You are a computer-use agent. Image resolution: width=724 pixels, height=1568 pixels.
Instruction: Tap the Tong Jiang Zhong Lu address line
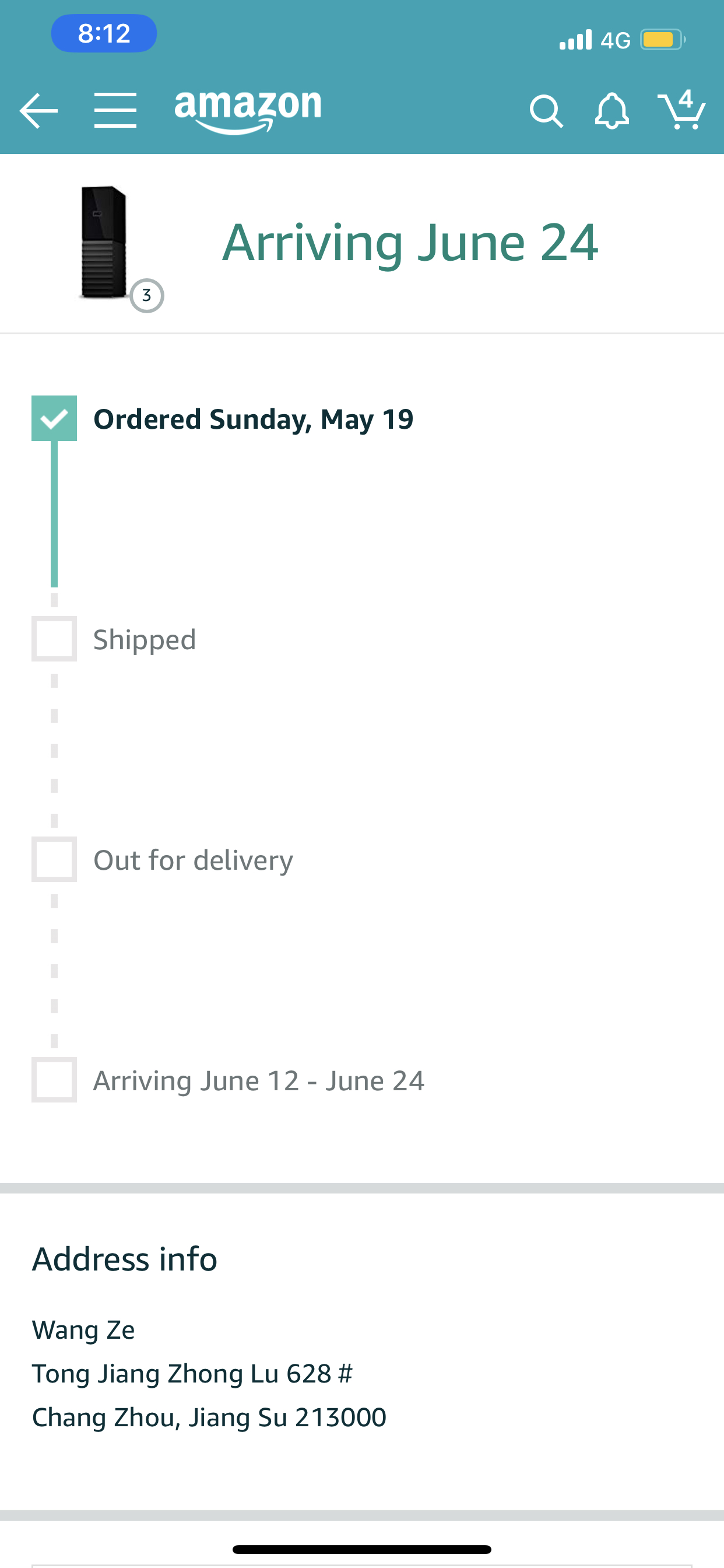[x=192, y=1373]
